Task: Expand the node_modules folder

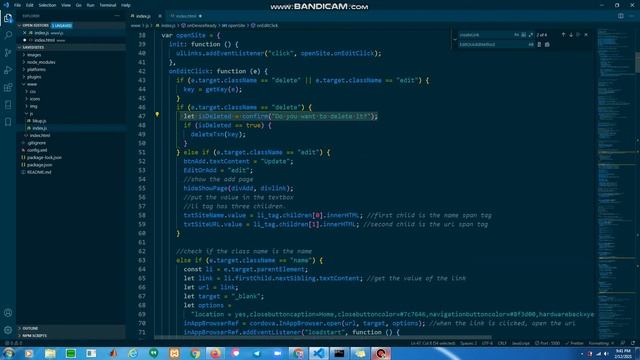Action: tap(41, 62)
